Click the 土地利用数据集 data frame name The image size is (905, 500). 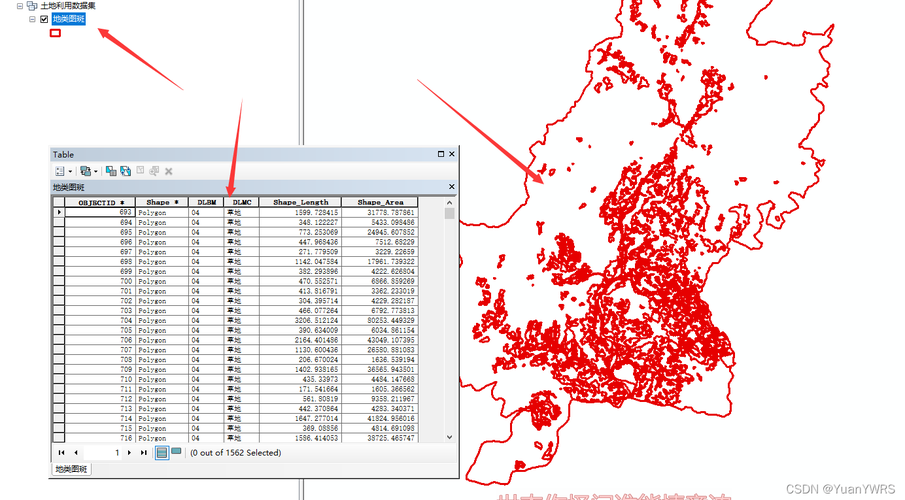pos(68,6)
